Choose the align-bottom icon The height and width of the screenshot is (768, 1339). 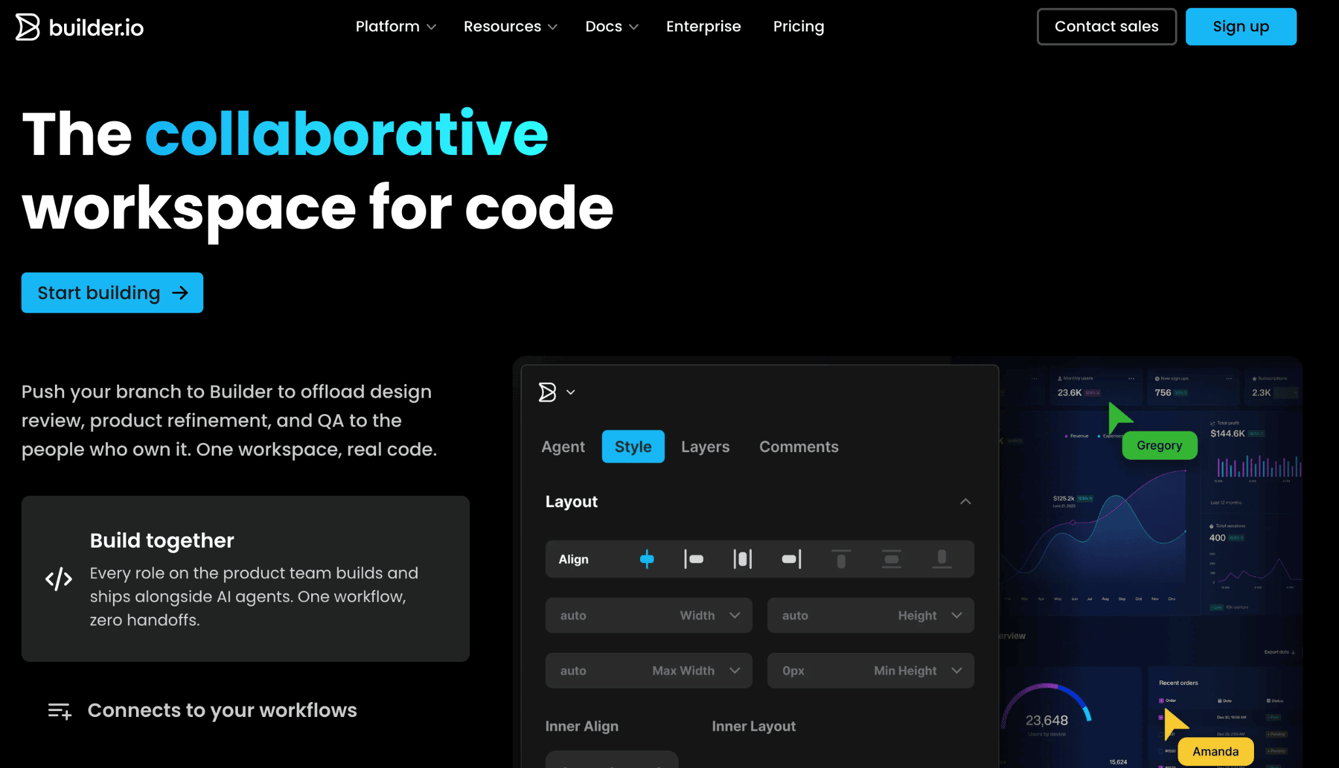[942, 559]
